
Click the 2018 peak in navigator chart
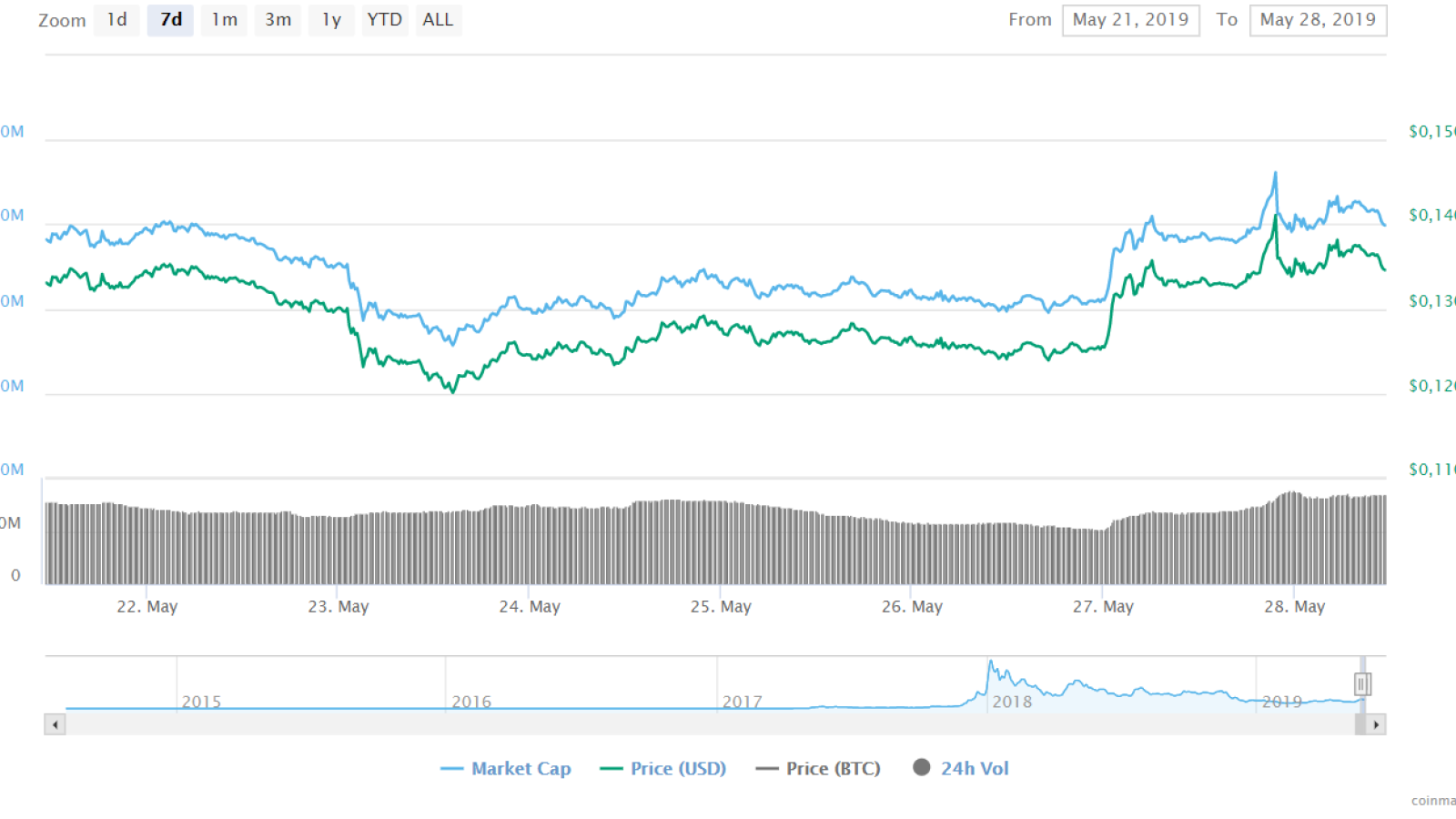(990, 663)
